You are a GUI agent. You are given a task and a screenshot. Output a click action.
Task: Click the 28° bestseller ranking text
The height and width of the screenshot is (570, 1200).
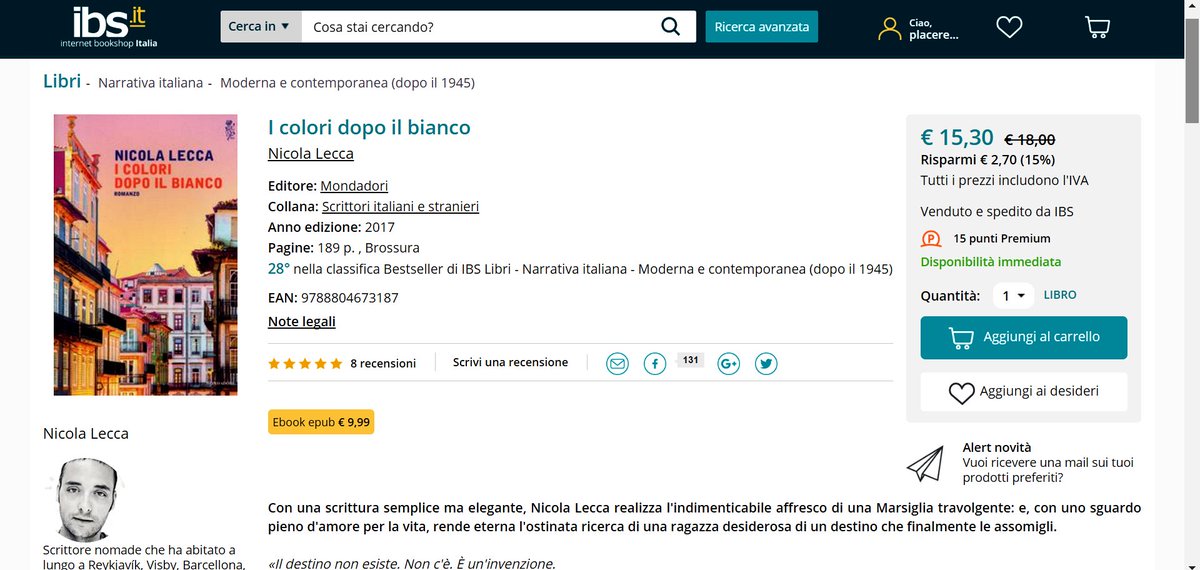point(580,268)
